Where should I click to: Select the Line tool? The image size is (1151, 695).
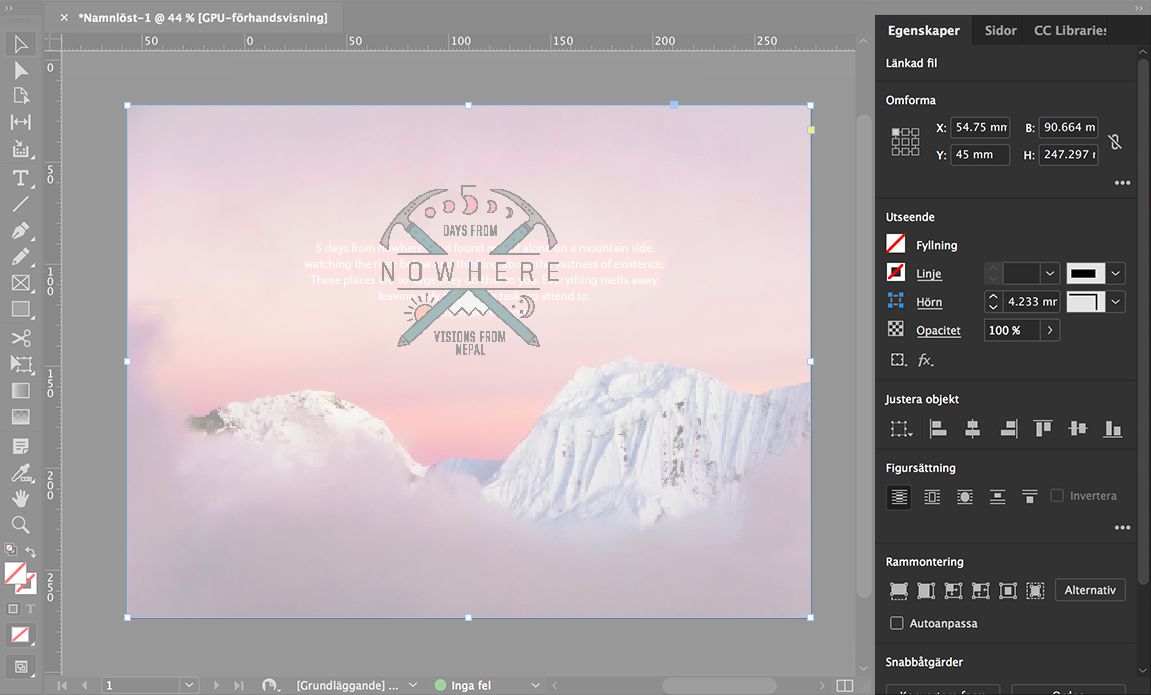[21, 203]
